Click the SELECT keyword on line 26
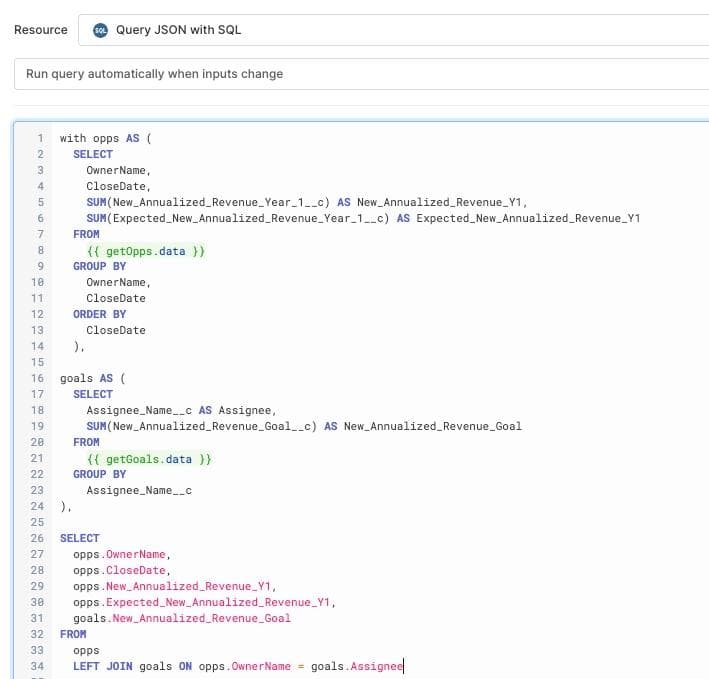 (x=79, y=538)
